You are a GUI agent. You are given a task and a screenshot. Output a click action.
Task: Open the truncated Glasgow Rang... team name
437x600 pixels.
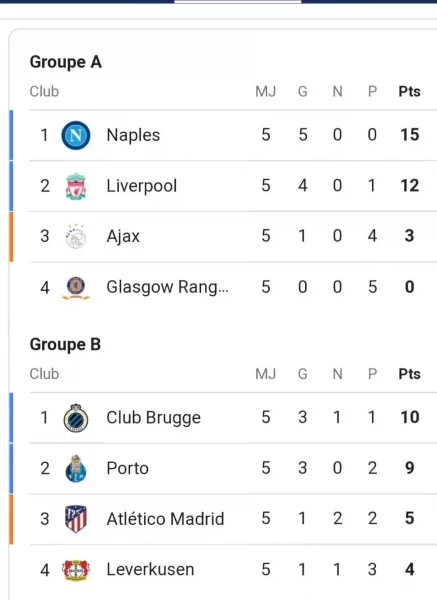(x=168, y=287)
